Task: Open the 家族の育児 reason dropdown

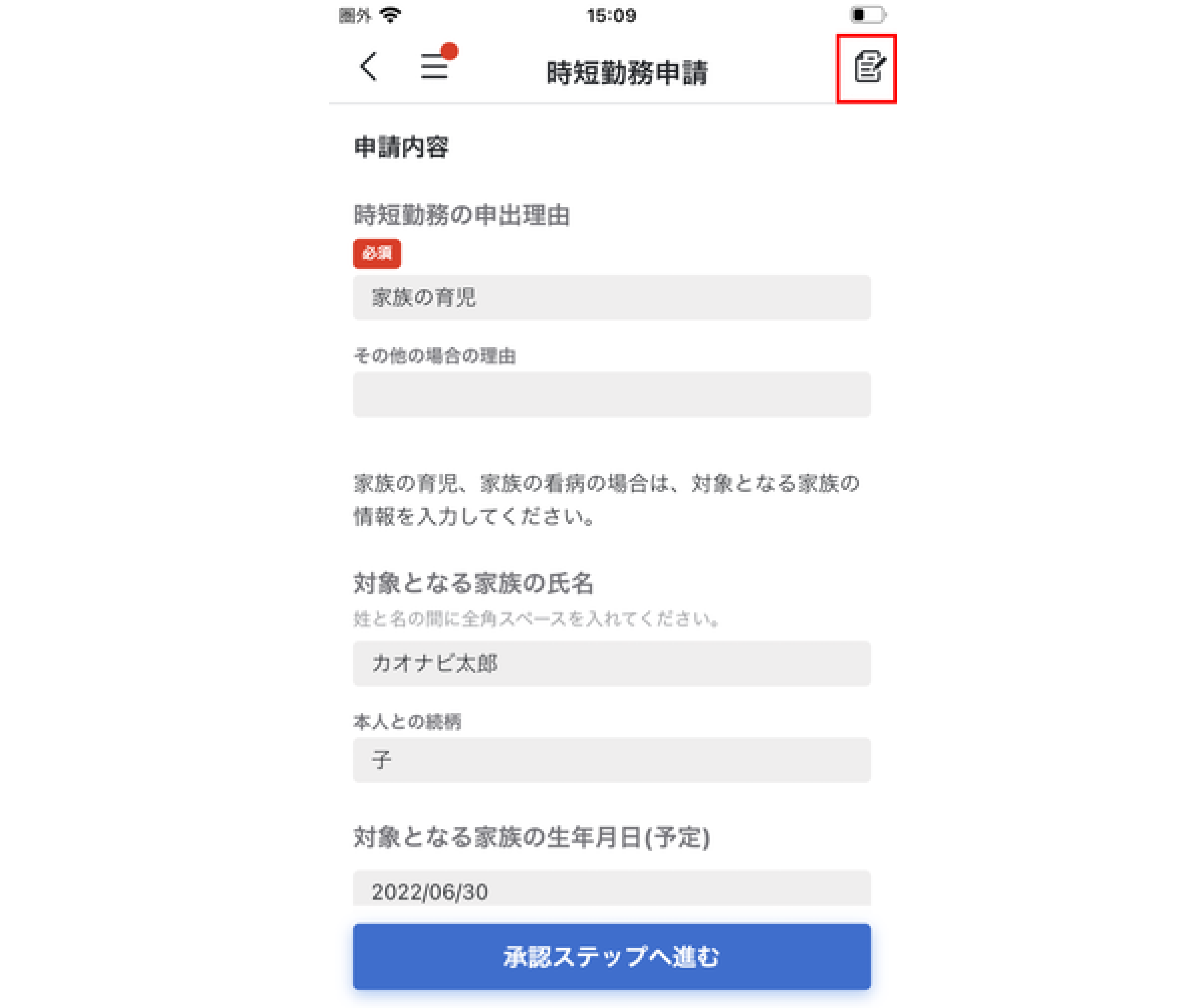Action: [612, 298]
